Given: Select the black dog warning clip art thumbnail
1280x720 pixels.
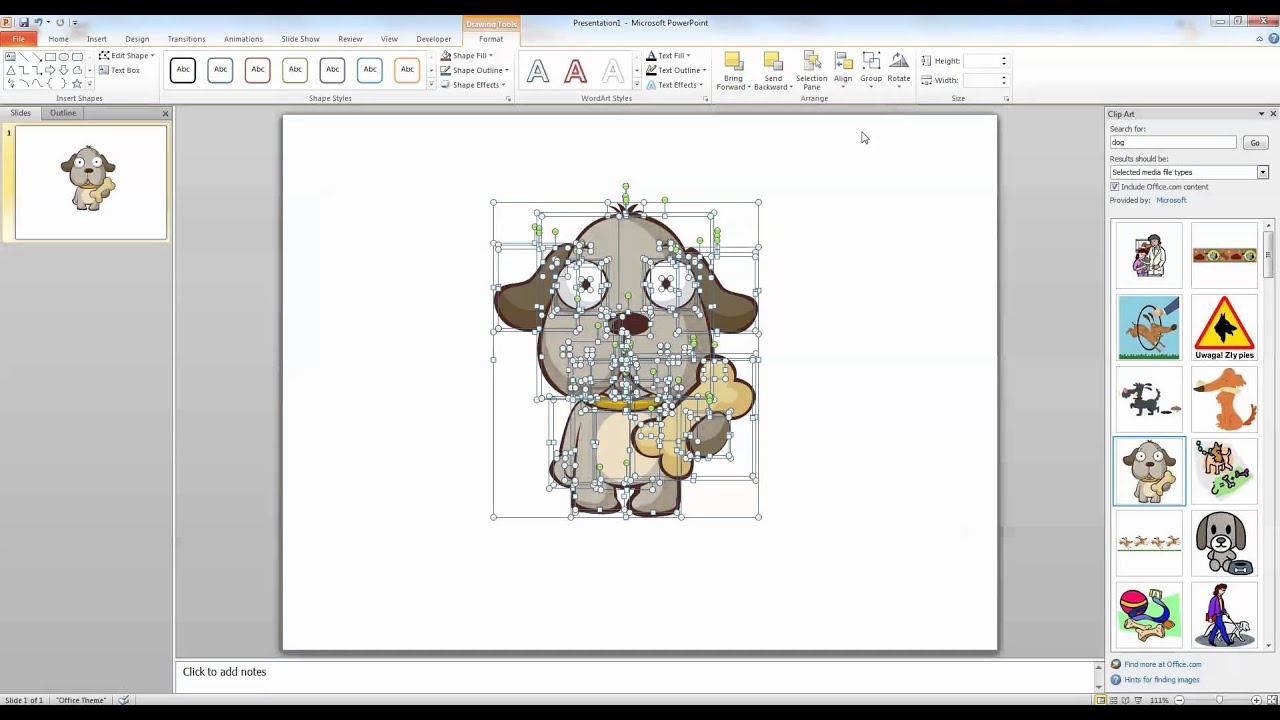Looking at the screenshot, I should [x=1224, y=327].
